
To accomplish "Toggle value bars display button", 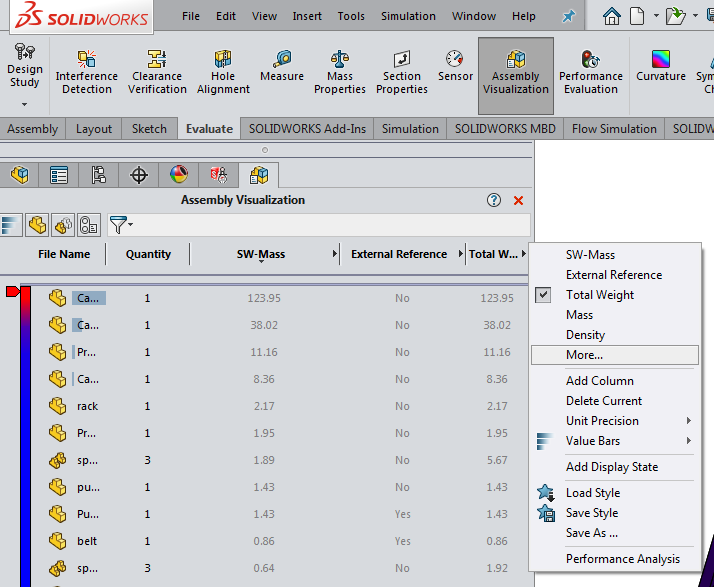I will [10, 225].
